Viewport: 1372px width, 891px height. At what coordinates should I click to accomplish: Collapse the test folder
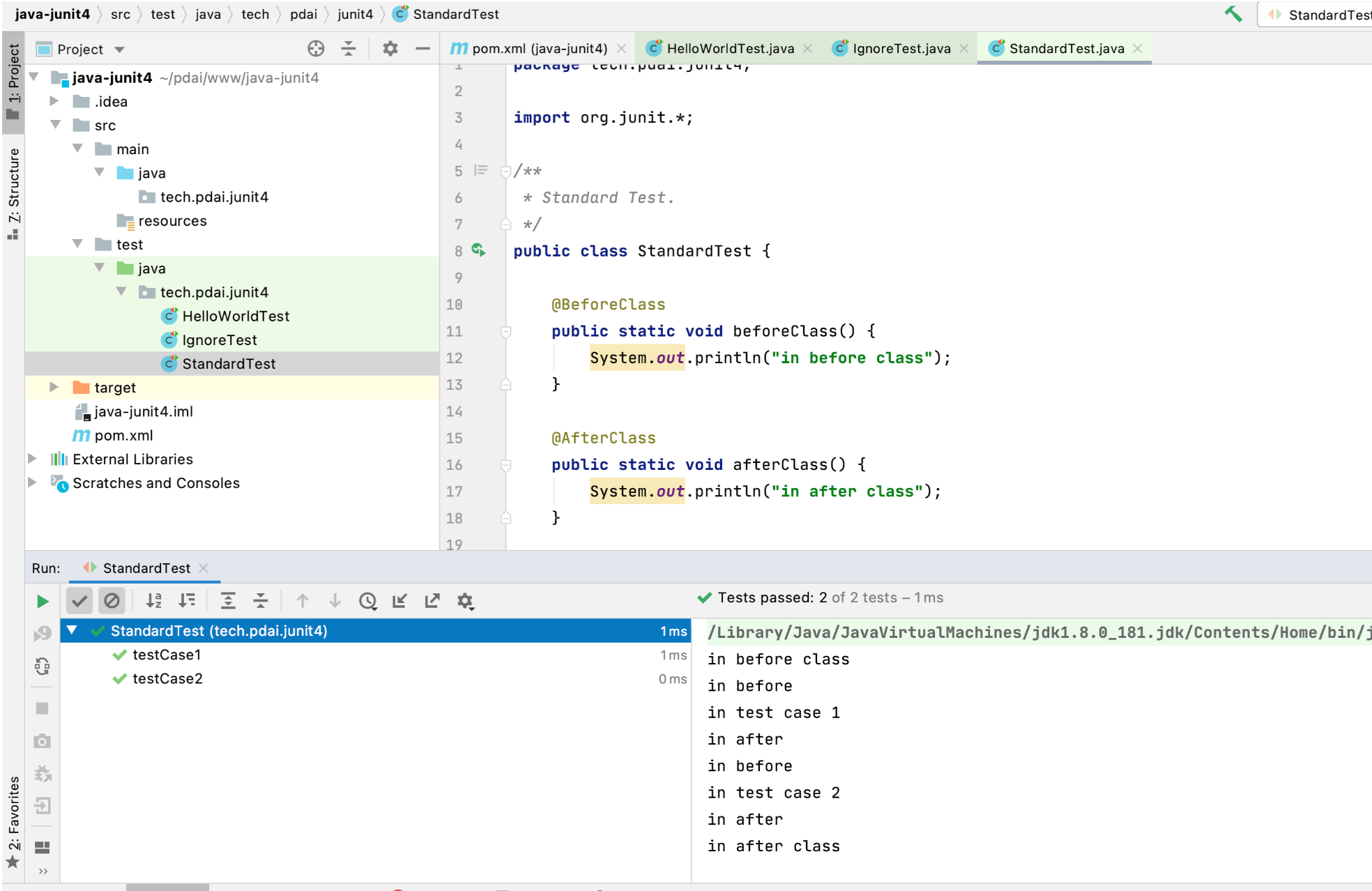pos(77,244)
